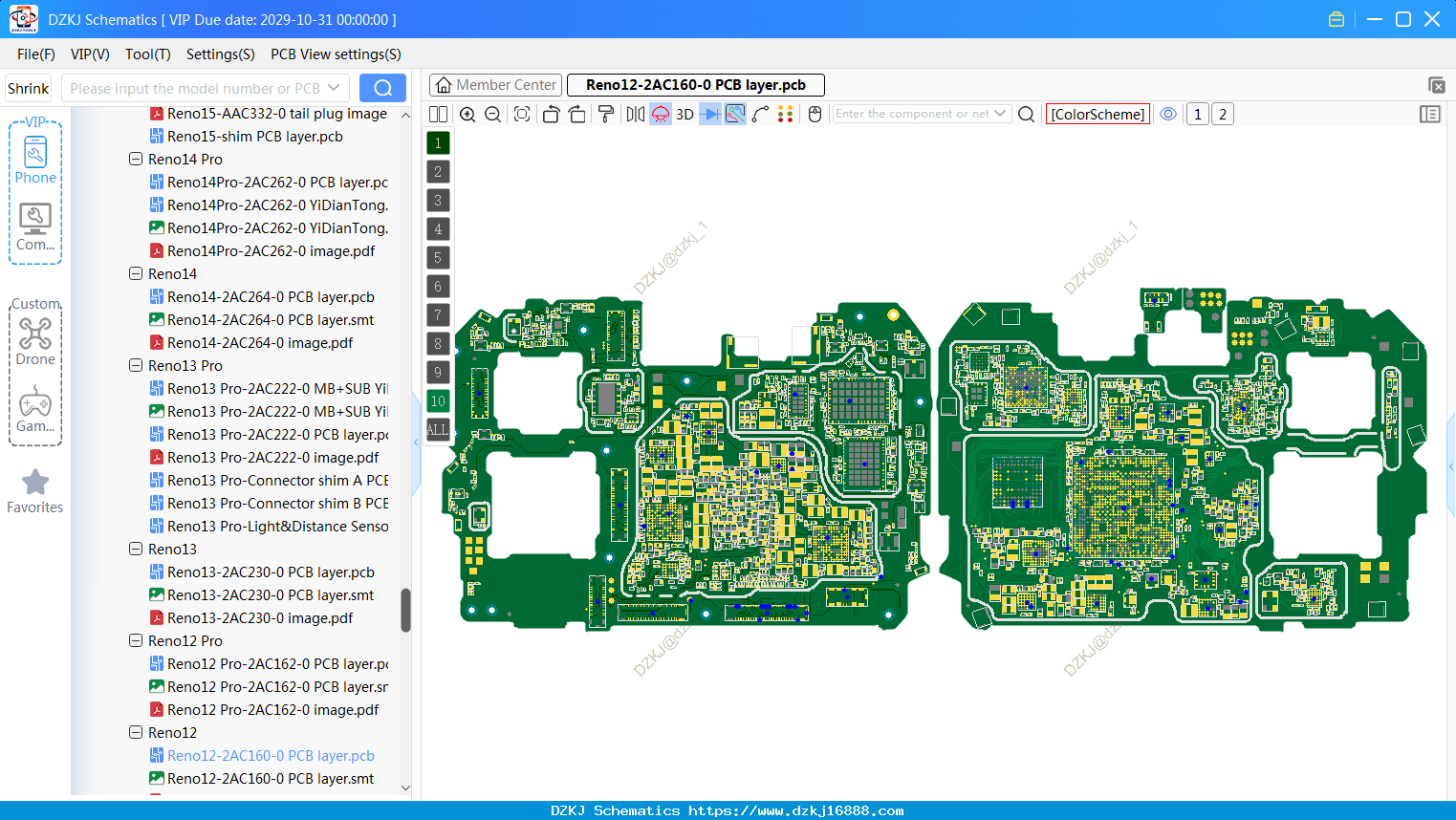Open the dzkj16888.com link in status bar
The width and height of the screenshot is (1456, 820).
(795, 810)
